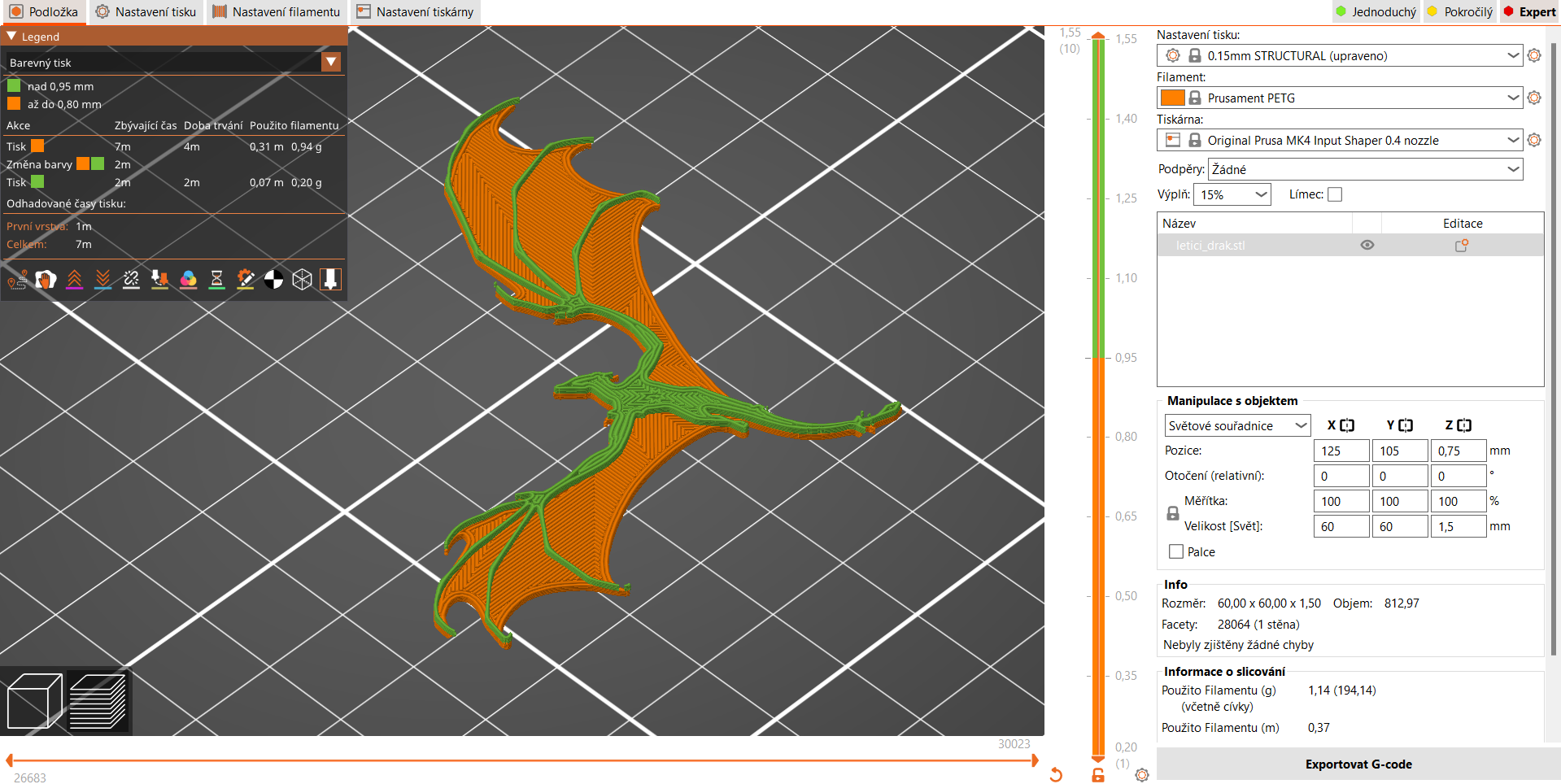
Task: Switch to layered preview view icon
Action: [x=98, y=701]
